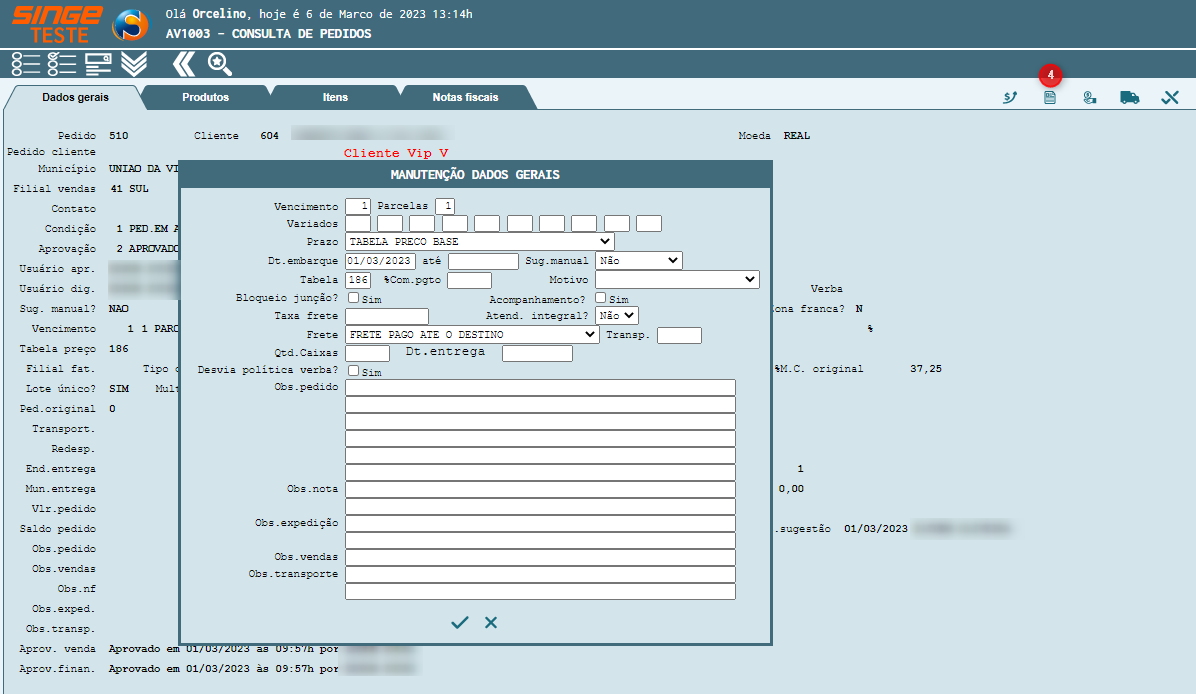Confirm the form with the checkmark icon

click(459, 622)
